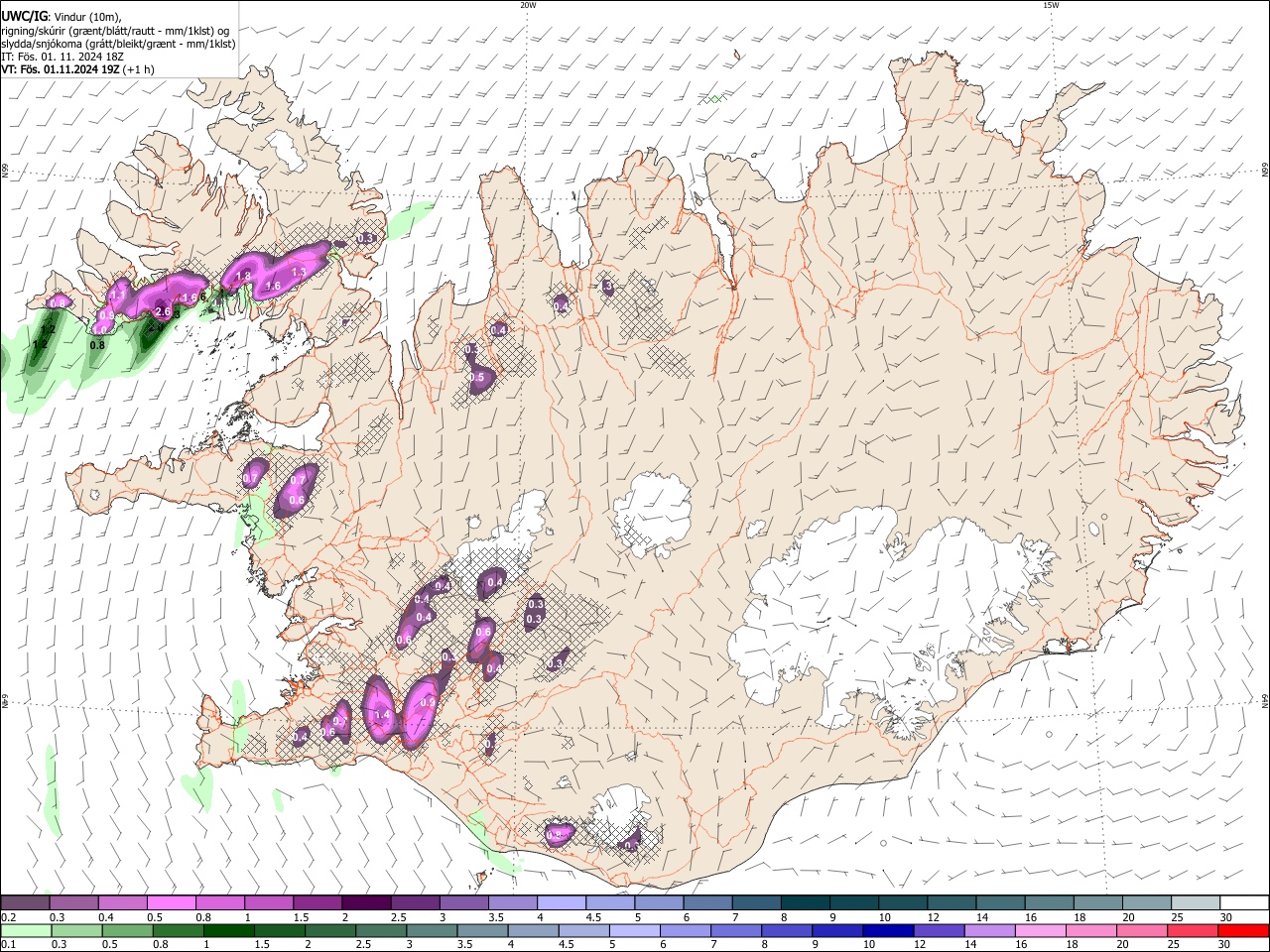Screen dimensions: 1270x952
Task: Select the deep blue lower swatch between 10 and 12
Action: tap(886, 931)
